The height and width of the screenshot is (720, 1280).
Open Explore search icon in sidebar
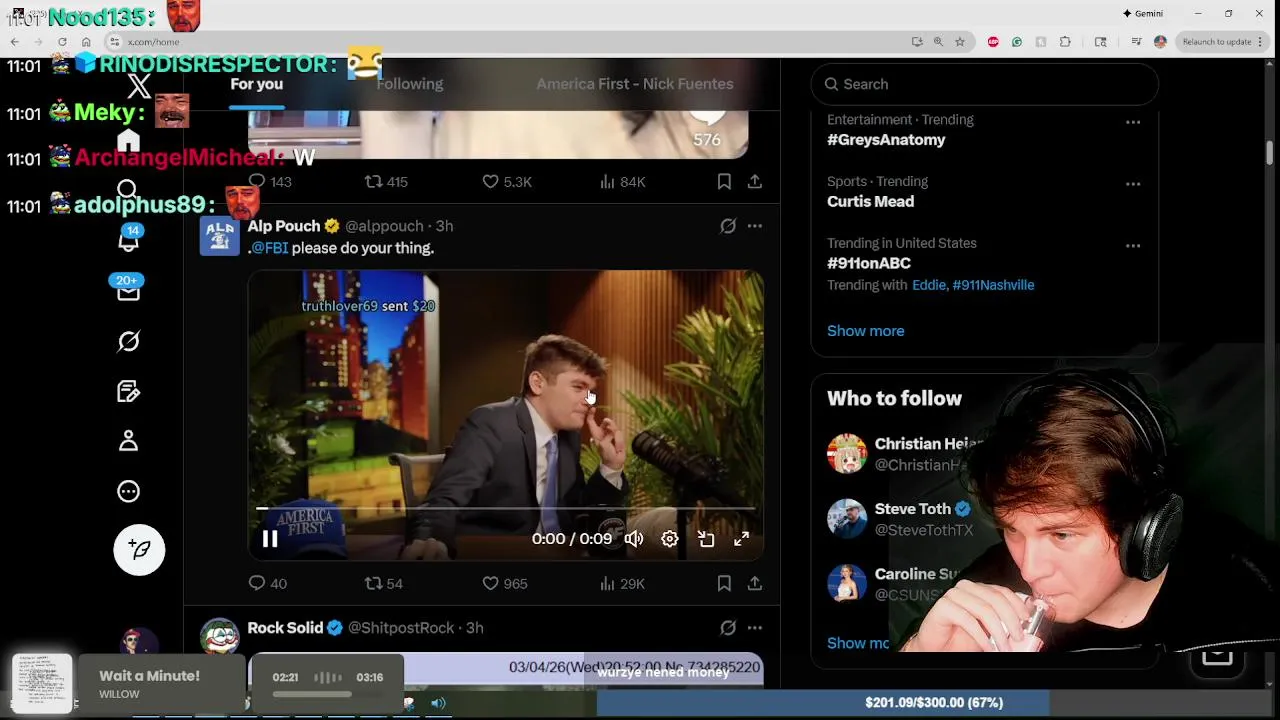(x=128, y=190)
